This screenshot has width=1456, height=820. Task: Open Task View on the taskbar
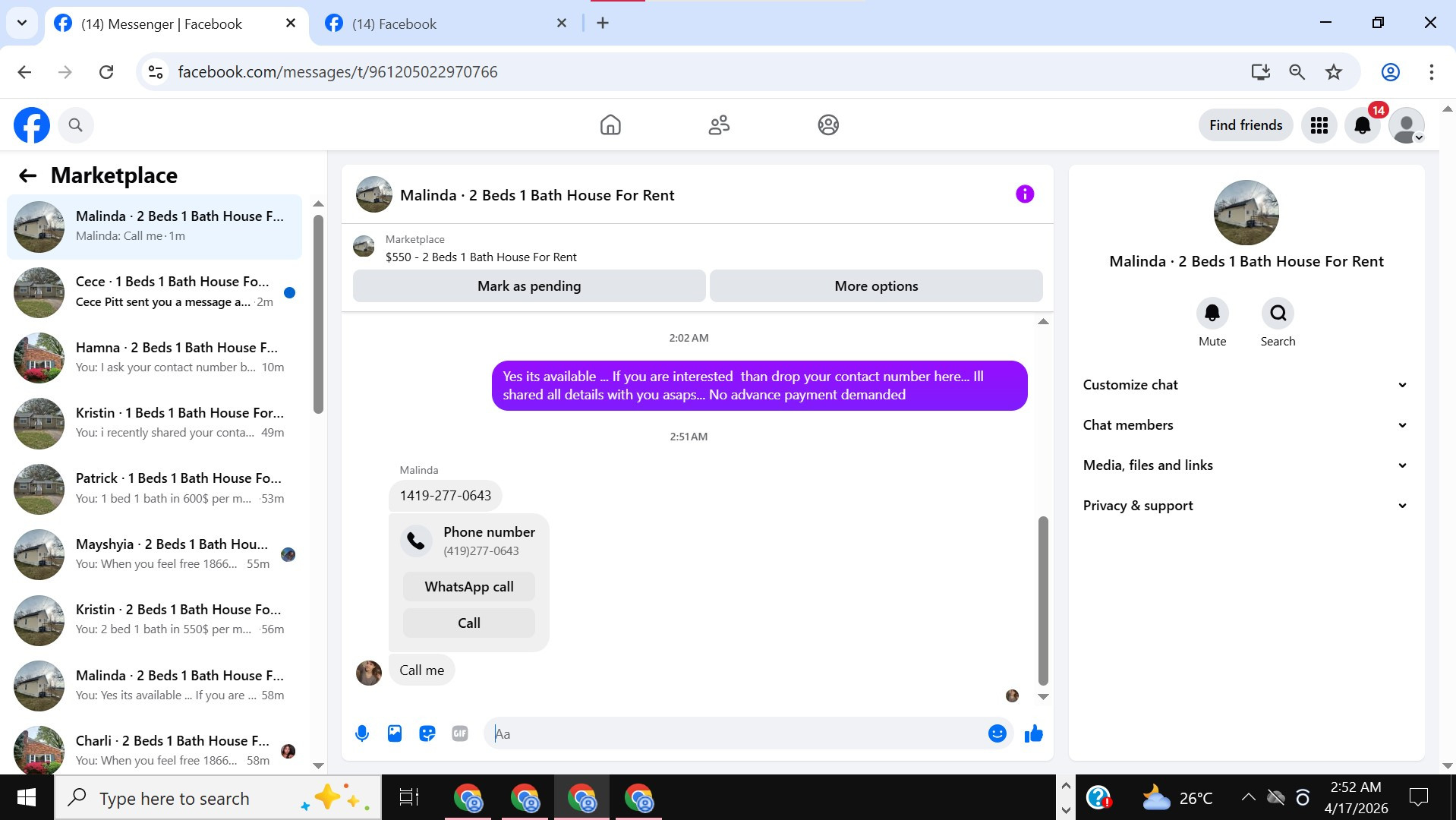coord(409,798)
